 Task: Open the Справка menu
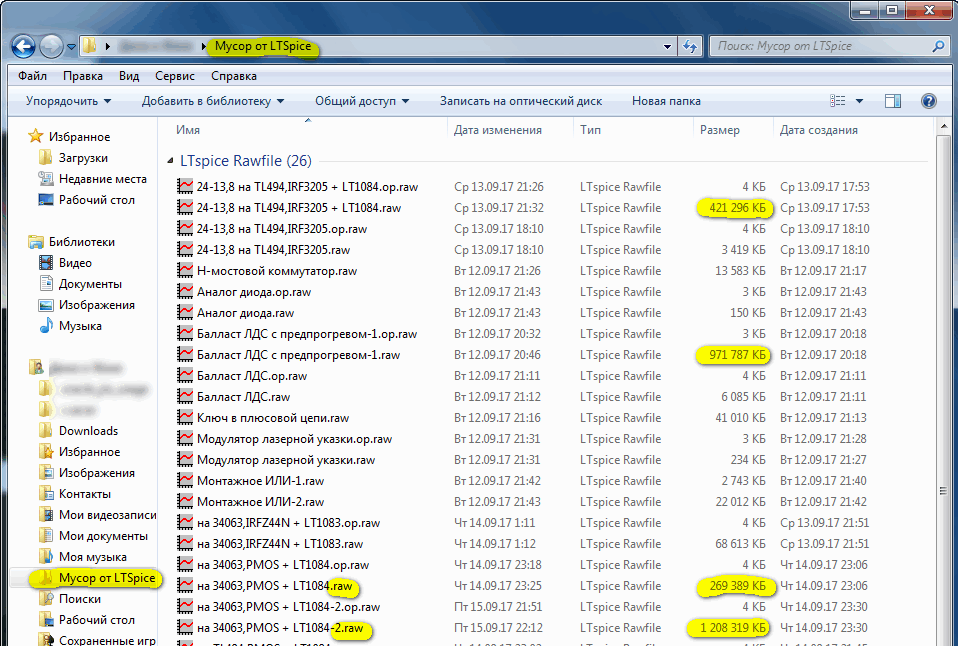pyautogui.click(x=233, y=76)
